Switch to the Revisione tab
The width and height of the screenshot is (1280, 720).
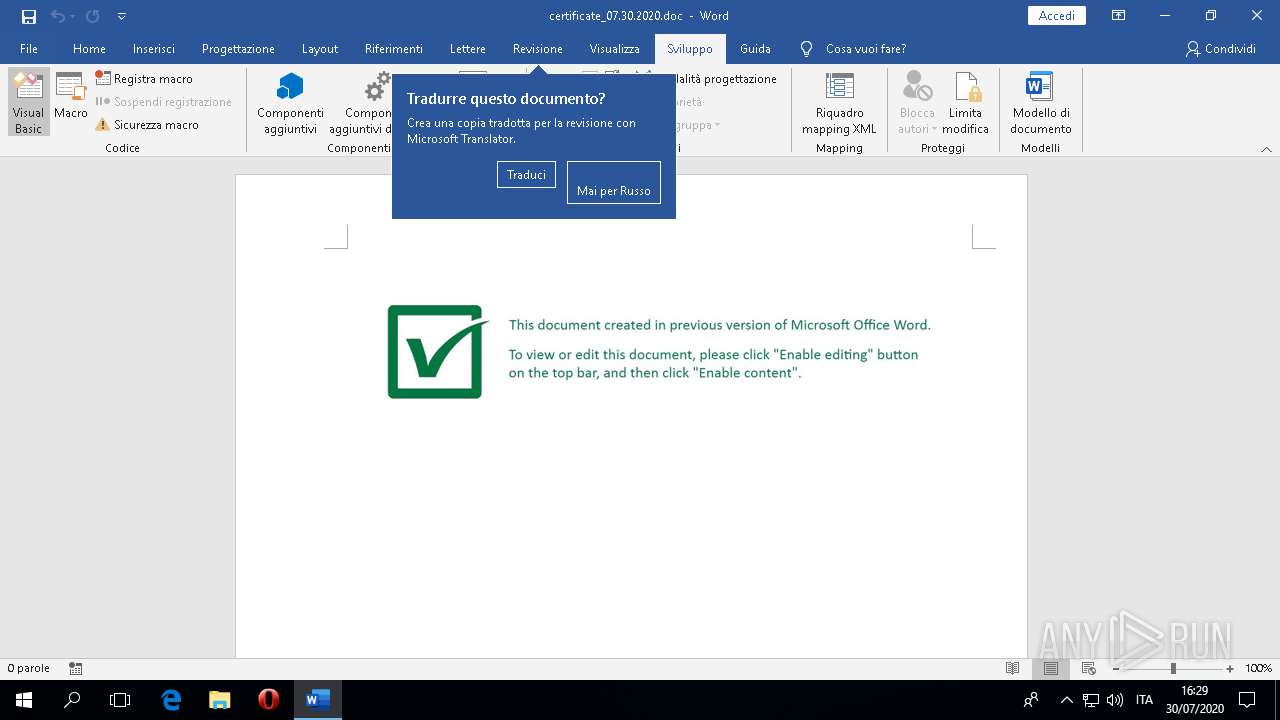tap(538, 49)
